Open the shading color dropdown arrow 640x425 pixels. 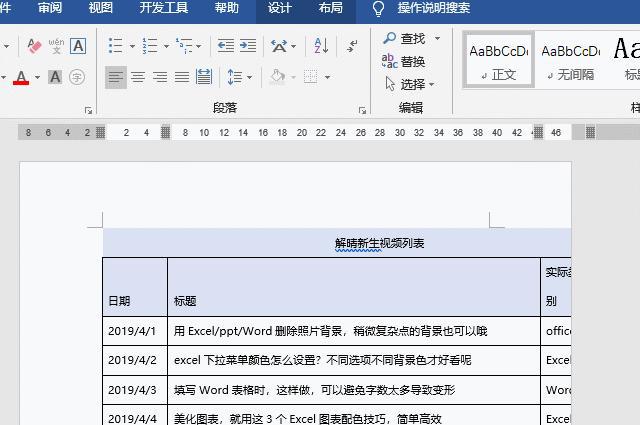coord(293,77)
